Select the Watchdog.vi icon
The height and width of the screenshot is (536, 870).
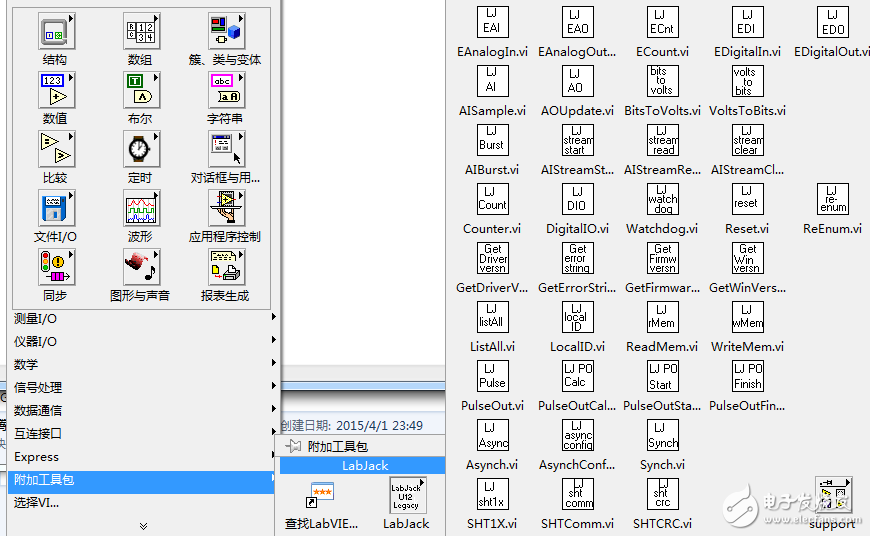pos(662,199)
